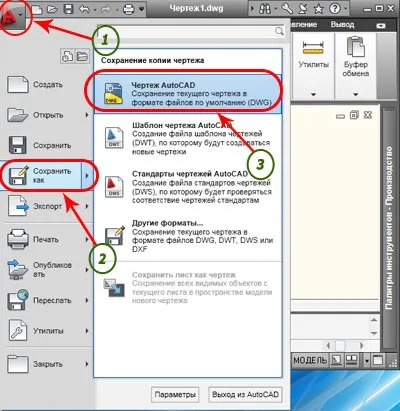This screenshot has width=400, height=411.
Task: Expand Буфер обмена panel dropdown arrow
Action: pos(356,94)
